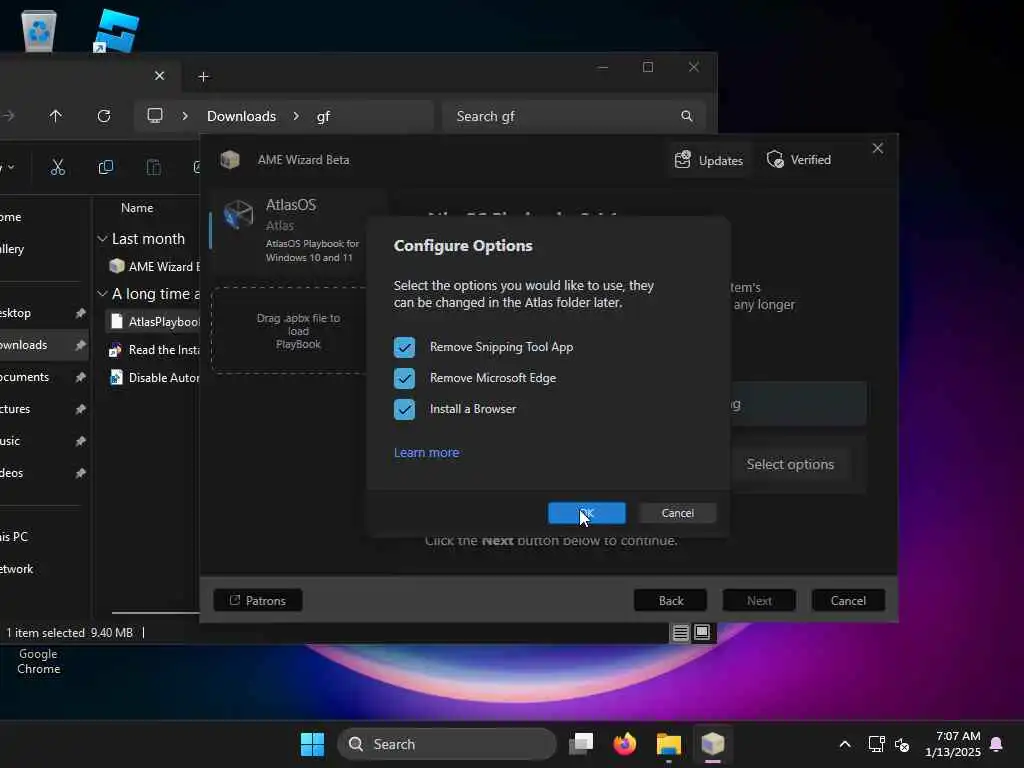The height and width of the screenshot is (768, 1024).
Task: Open Documents in Explorer sidebar
Action: click(25, 377)
